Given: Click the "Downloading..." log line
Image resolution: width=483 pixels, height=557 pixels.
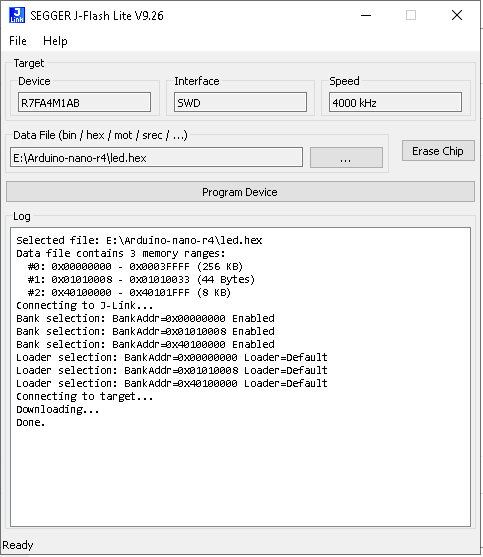Looking at the screenshot, I should coord(58,410).
